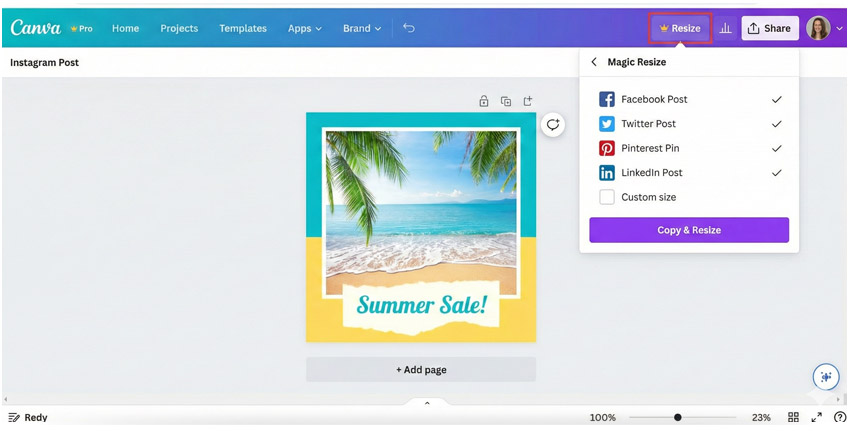Click the Magic assistant sparkle button
Image resolution: width=850 pixels, height=431 pixels.
coord(825,377)
